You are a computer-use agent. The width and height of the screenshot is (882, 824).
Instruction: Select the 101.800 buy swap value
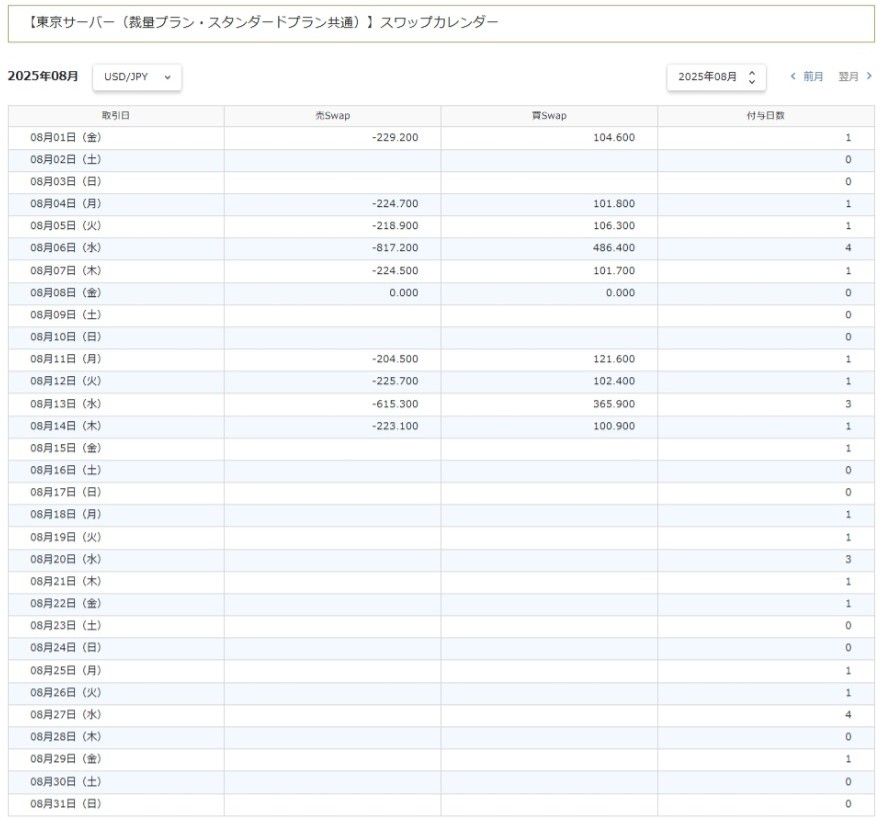tap(614, 204)
